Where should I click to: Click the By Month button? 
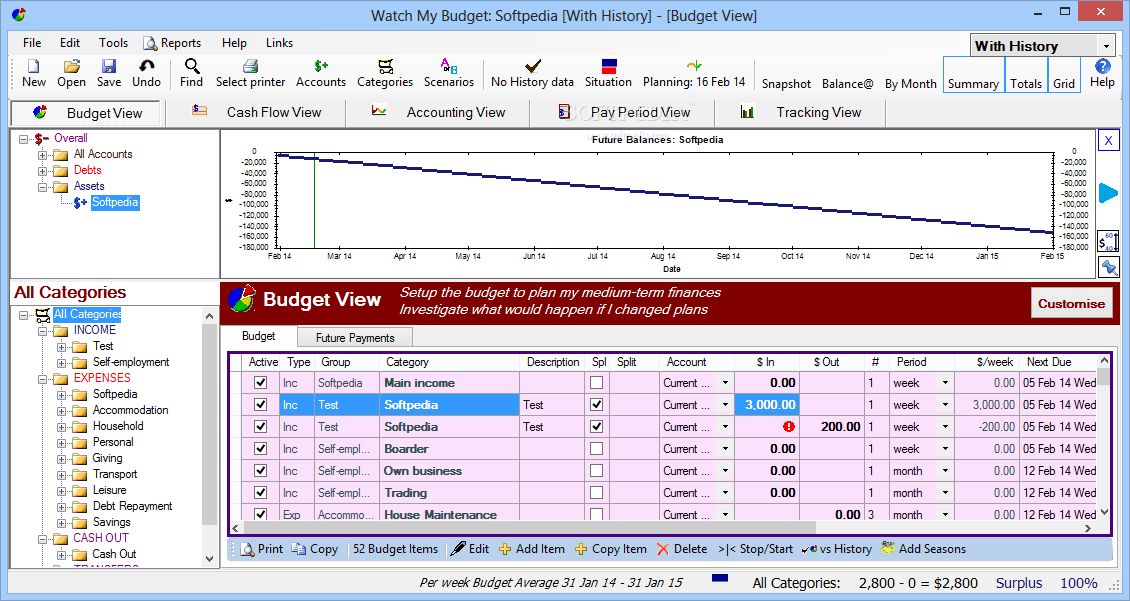[910, 84]
